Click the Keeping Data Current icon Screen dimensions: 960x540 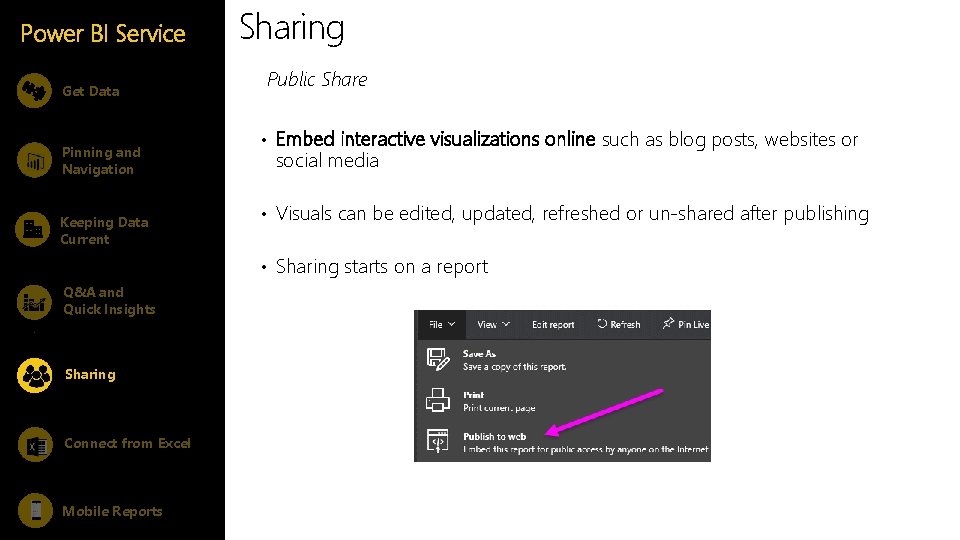(32, 230)
